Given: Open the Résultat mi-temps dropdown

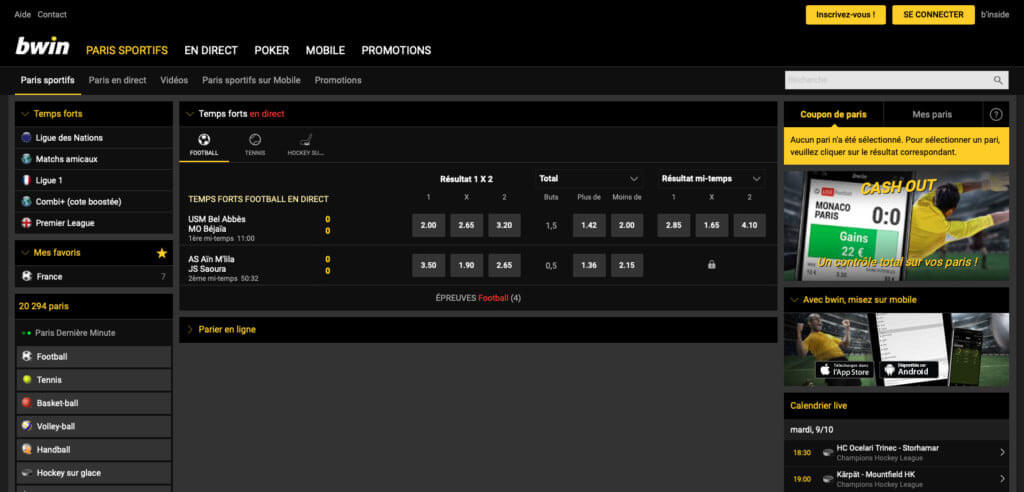Looking at the screenshot, I should (756, 178).
